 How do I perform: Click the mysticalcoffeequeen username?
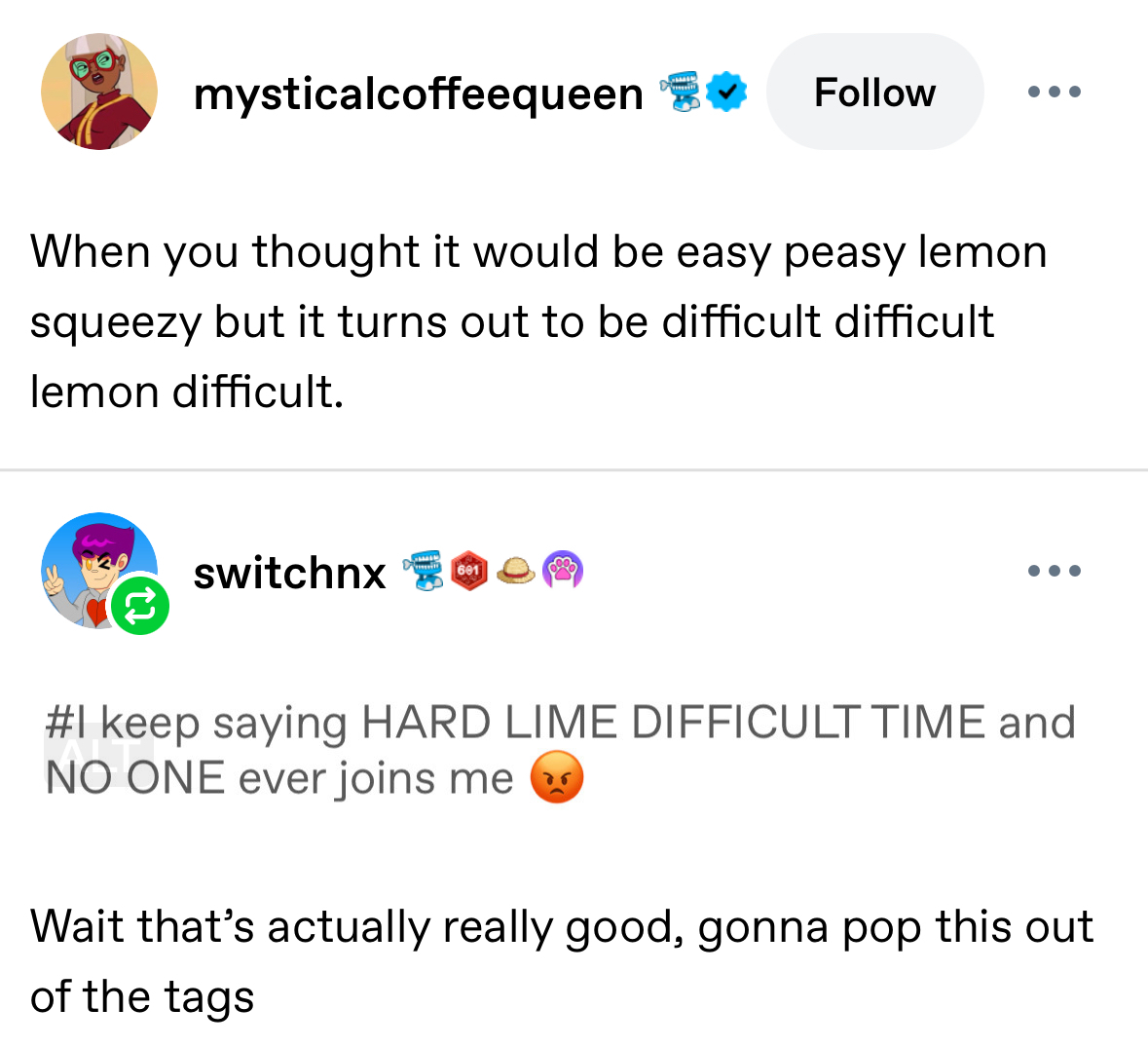[x=418, y=93]
